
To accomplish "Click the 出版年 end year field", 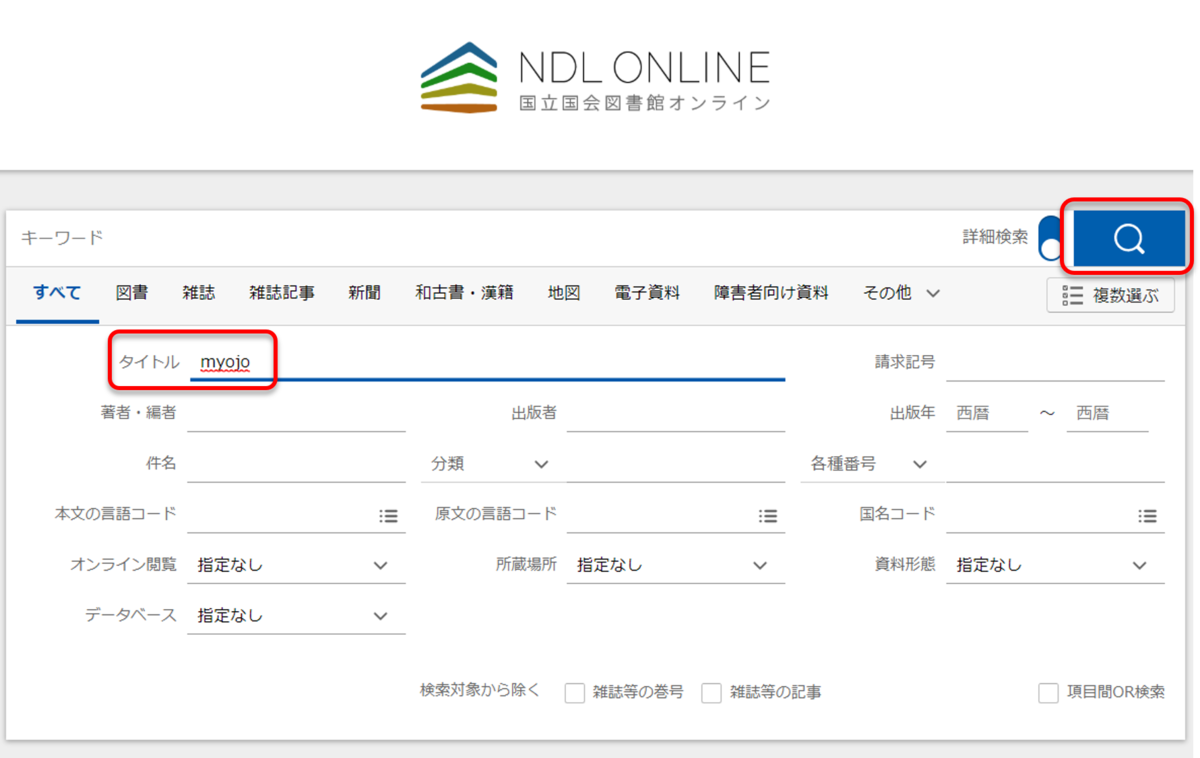I will [1107, 413].
